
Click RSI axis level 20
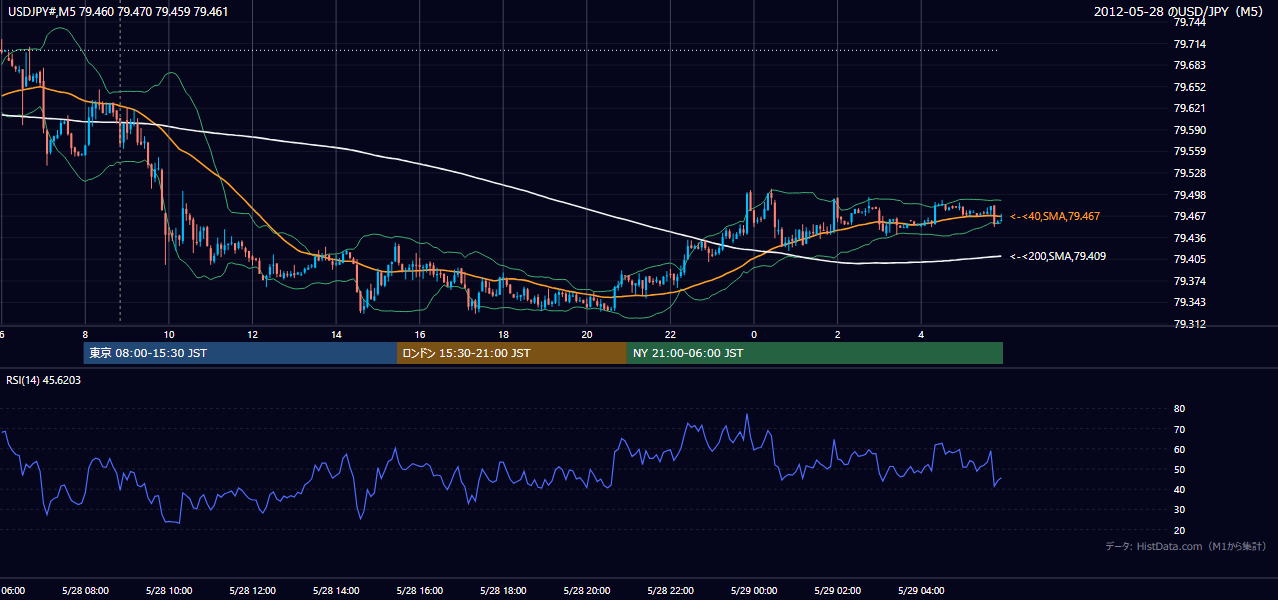[1179, 530]
